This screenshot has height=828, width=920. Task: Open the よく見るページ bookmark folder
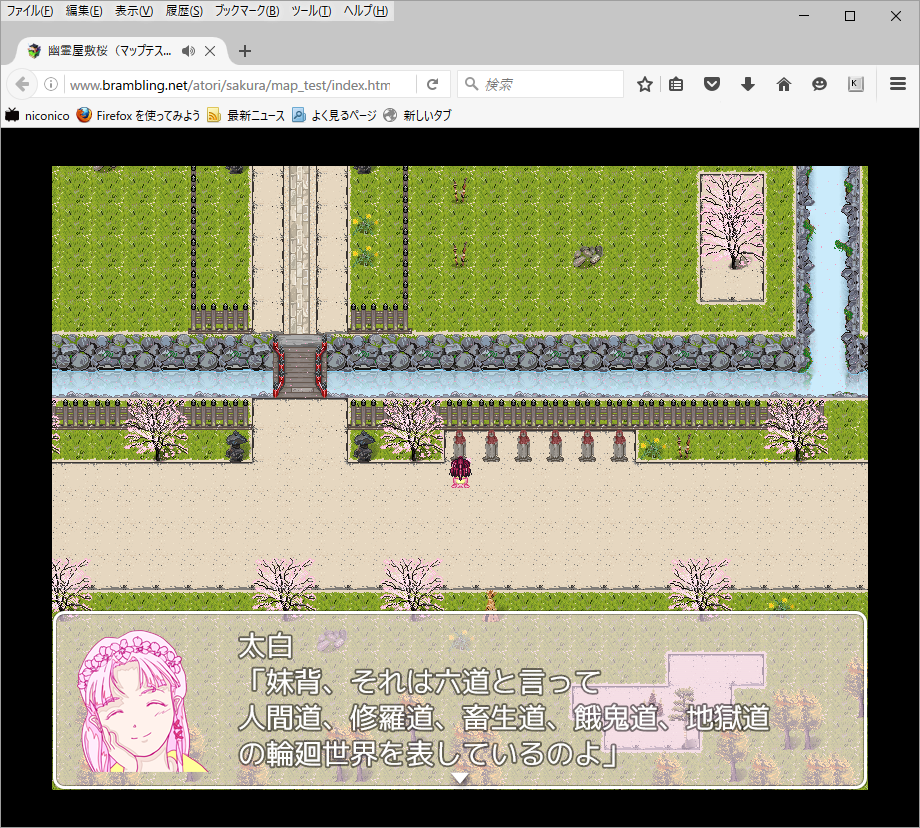[x=334, y=116]
